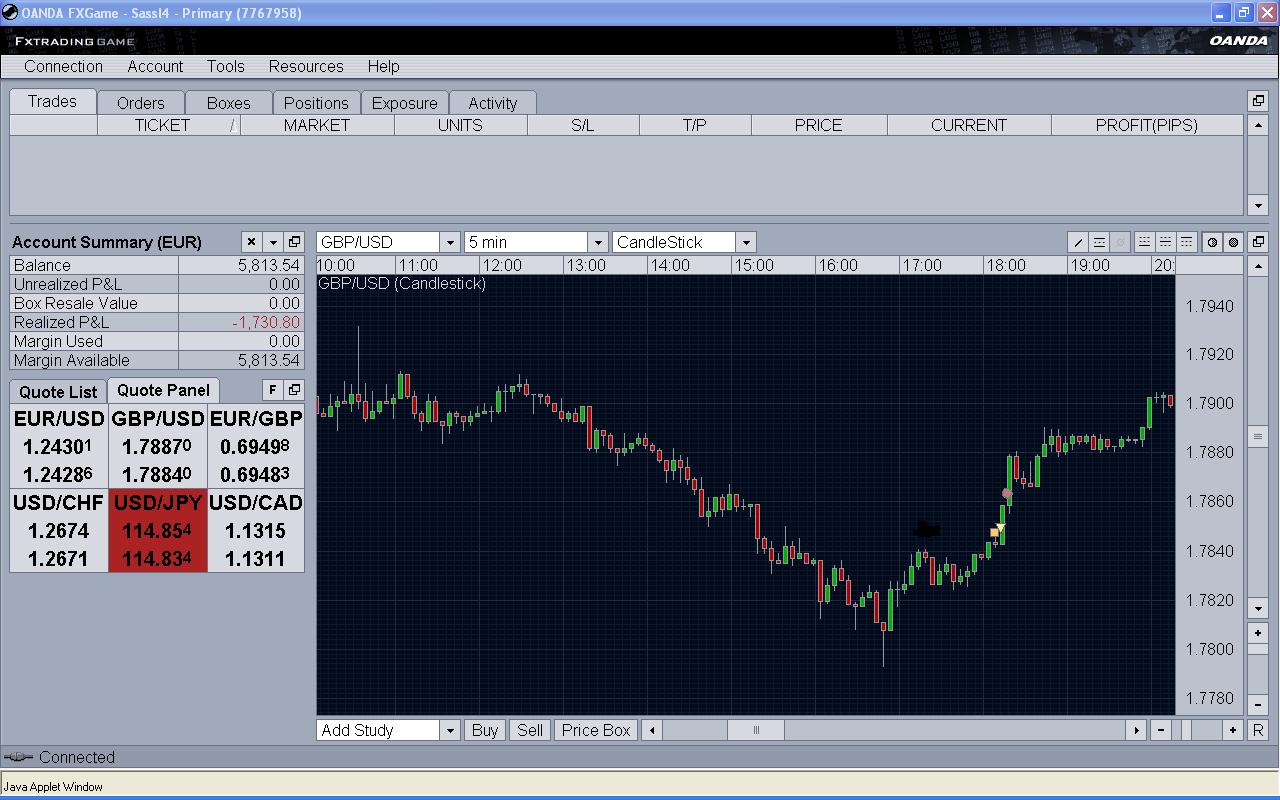
Task: Click the chart horizontal scrollbar thumb
Action: click(x=756, y=730)
